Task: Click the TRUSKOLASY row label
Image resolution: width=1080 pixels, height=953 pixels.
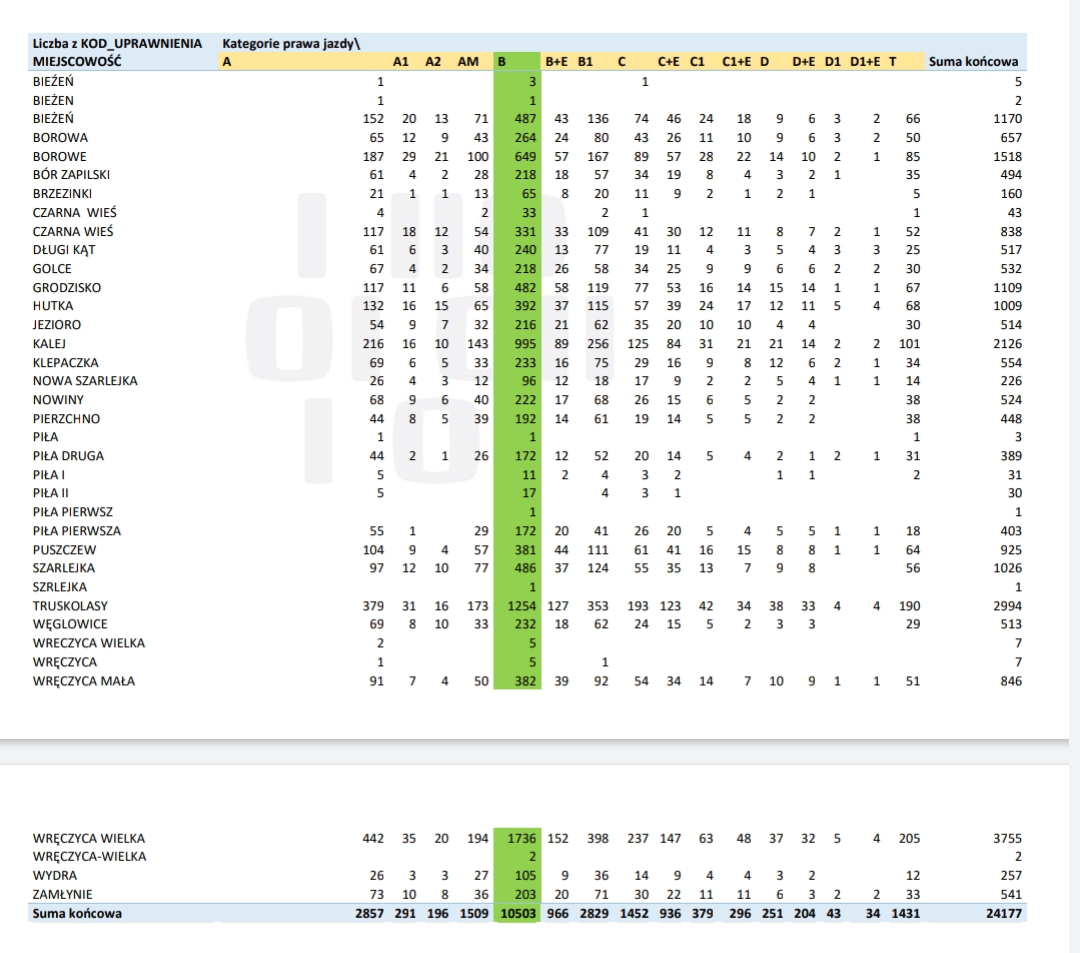Action: (x=70, y=606)
